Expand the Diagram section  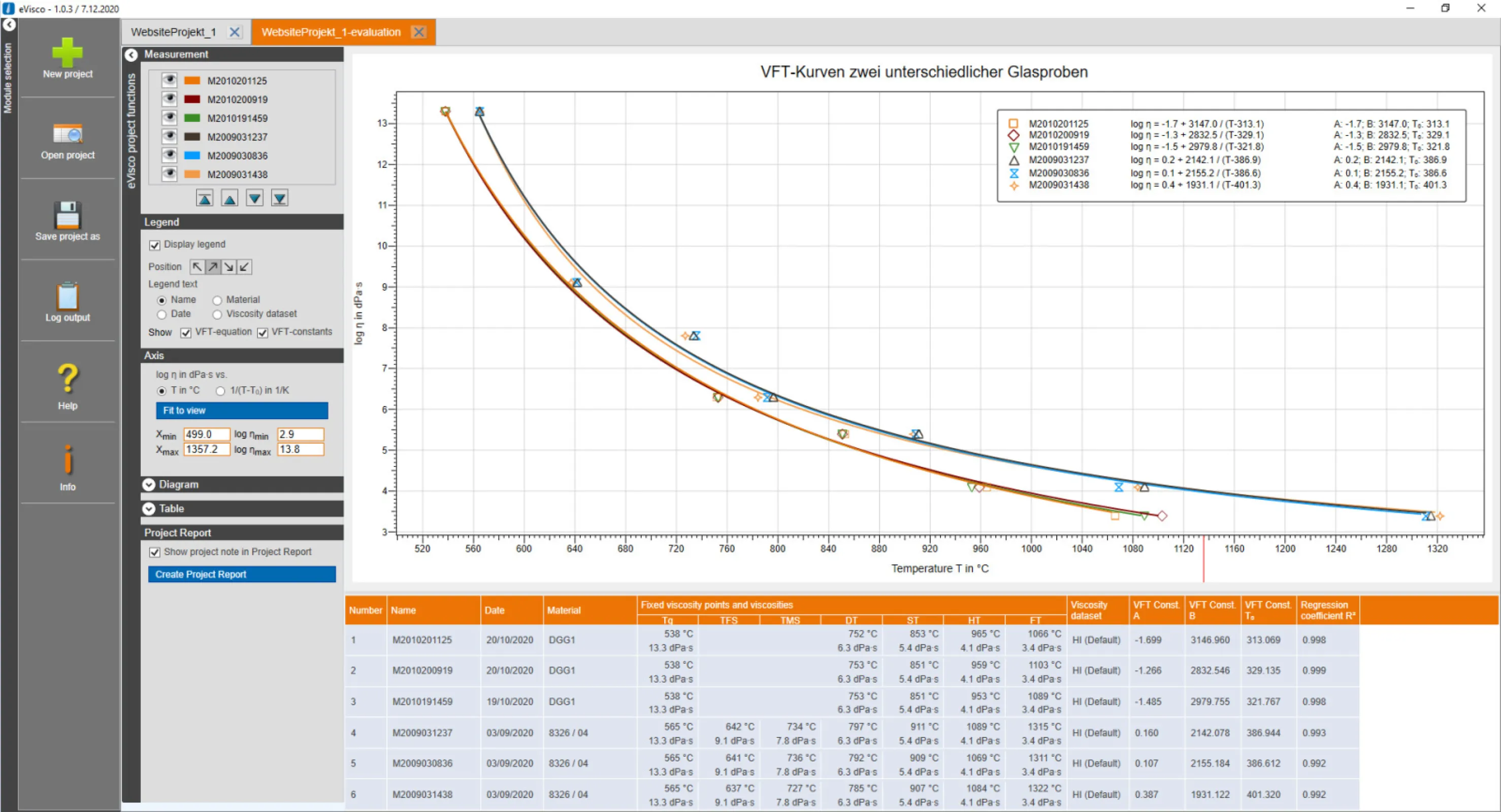coord(149,484)
